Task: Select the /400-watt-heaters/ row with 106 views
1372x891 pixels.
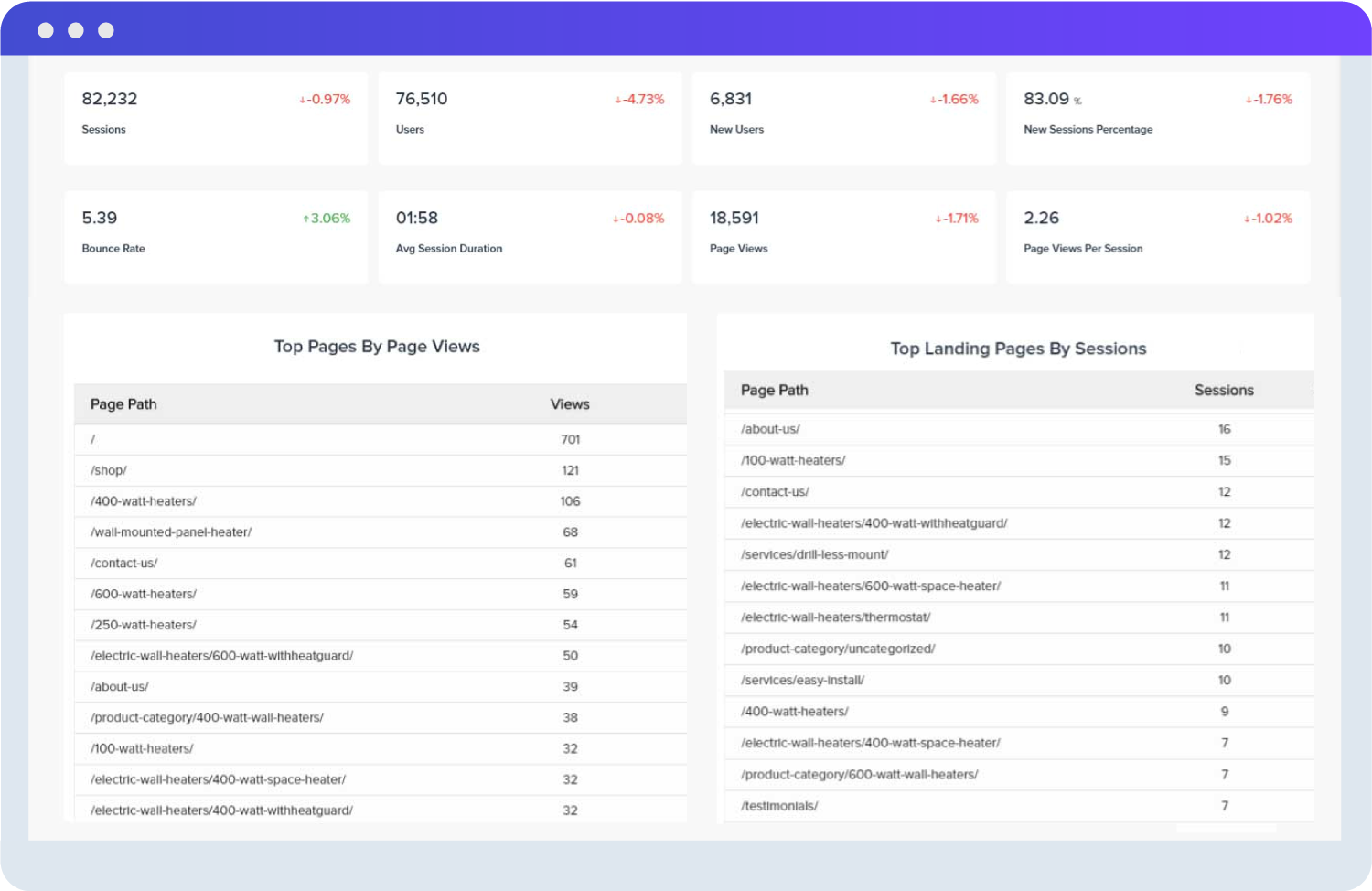Action: pyautogui.click(x=381, y=501)
